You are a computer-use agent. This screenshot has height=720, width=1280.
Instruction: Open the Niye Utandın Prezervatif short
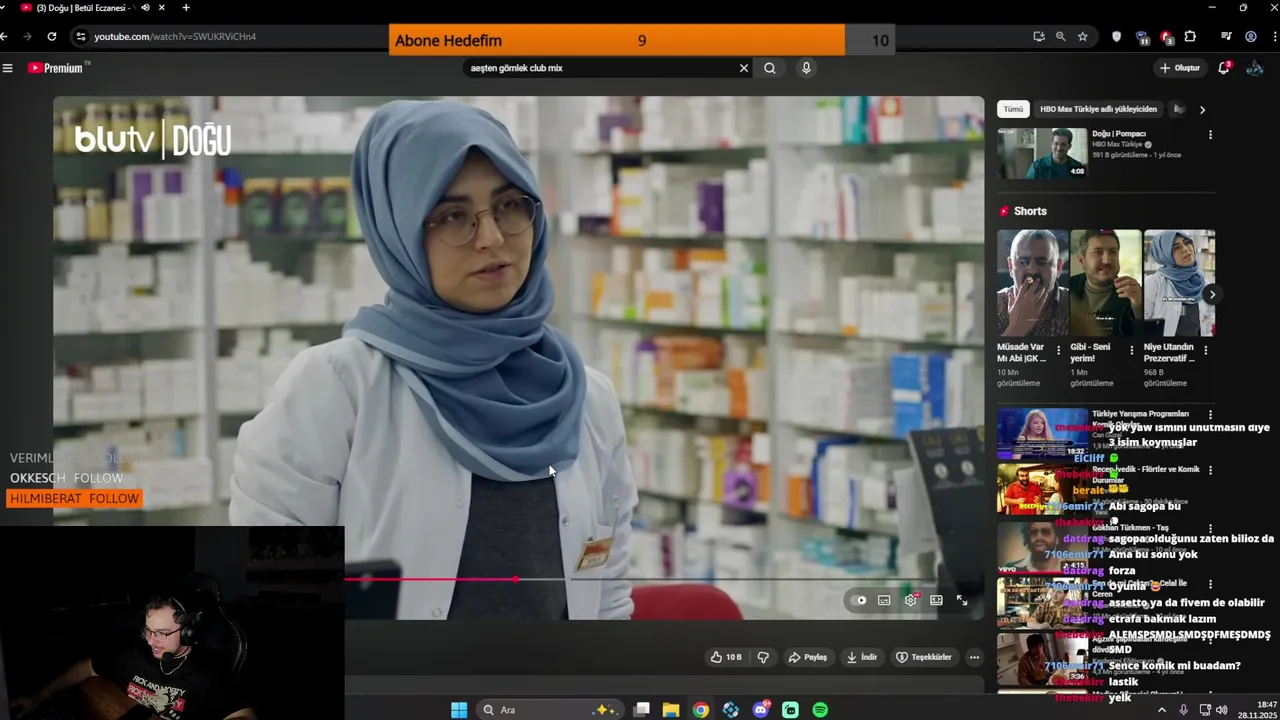[1179, 284]
